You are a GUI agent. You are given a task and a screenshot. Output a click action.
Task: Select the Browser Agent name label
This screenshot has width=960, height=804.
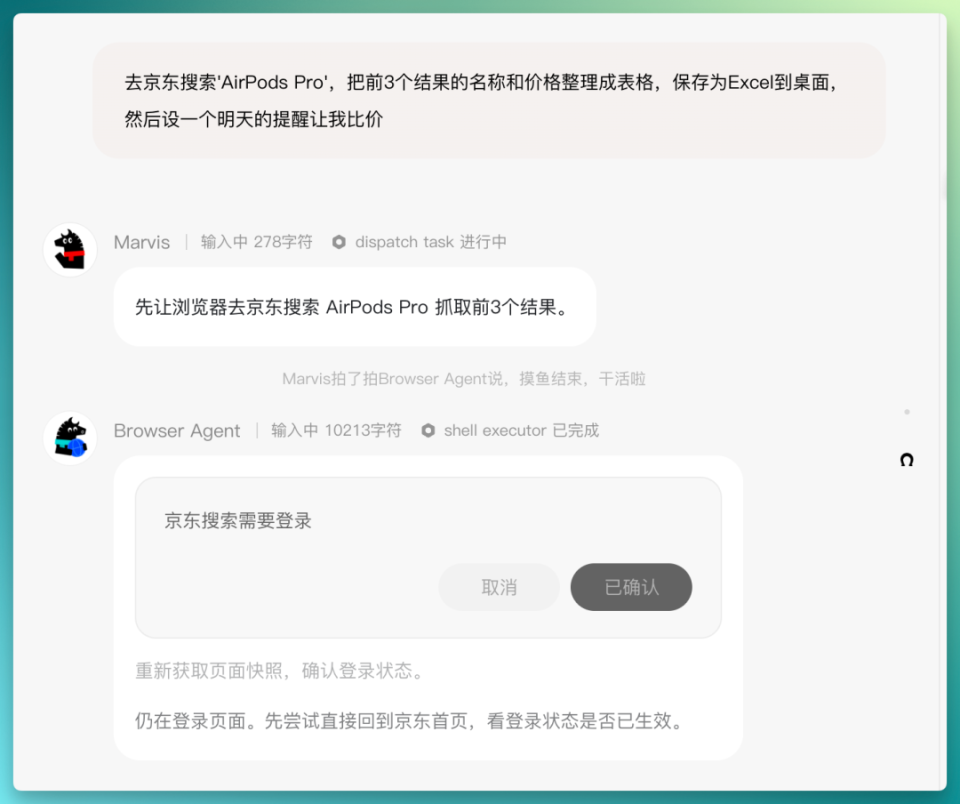[177, 430]
